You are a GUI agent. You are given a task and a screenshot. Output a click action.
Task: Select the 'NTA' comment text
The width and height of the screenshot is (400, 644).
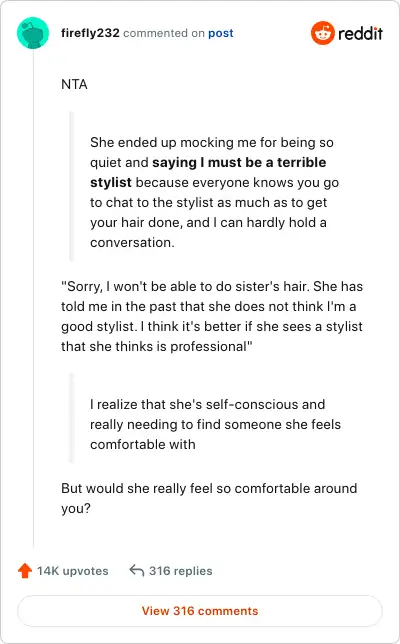pos(74,84)
